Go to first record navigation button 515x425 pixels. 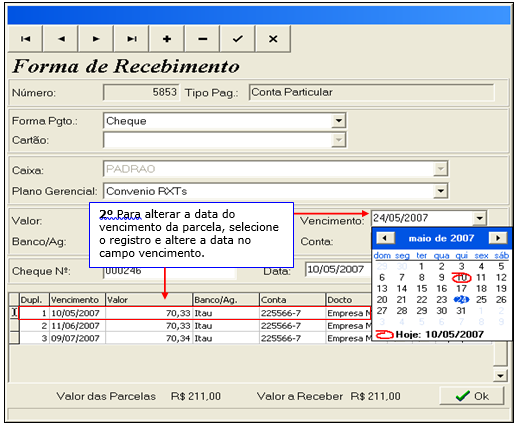point(25,39)
